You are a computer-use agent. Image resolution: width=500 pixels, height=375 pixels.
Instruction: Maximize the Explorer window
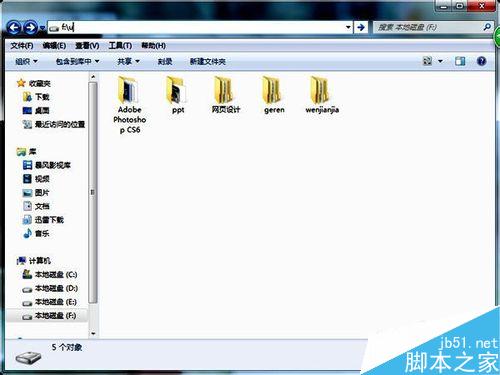(460, 6)
